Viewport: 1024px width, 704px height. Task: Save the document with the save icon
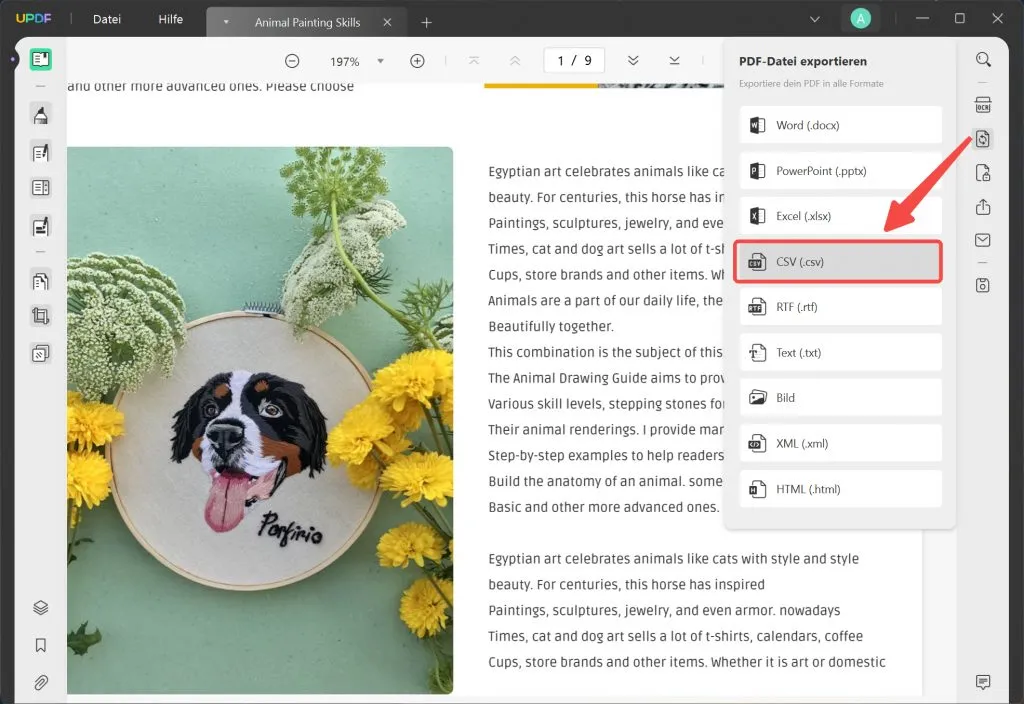pyautogui.click(x=983, y=285)
